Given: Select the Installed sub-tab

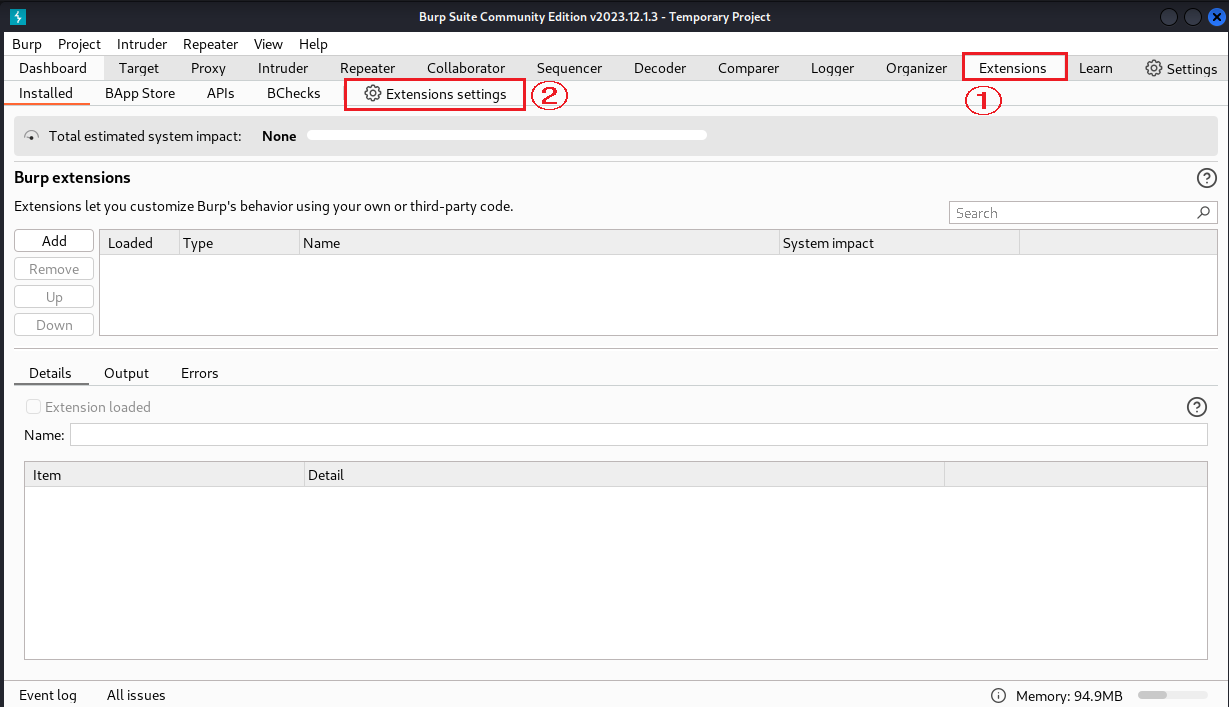Looking at the screenshot, I should click(46, 93).
